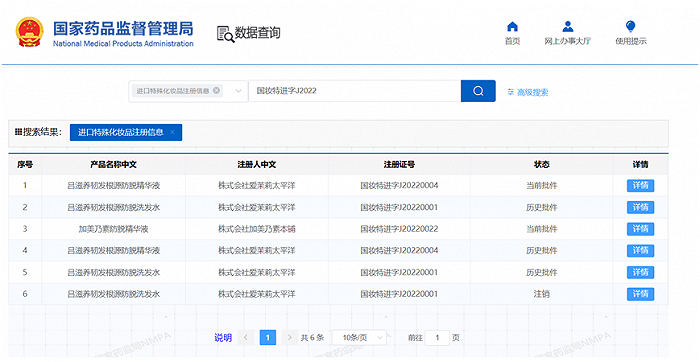
Task: Click the 国家药品监督管理局 title text
Action: pos(123,28)
